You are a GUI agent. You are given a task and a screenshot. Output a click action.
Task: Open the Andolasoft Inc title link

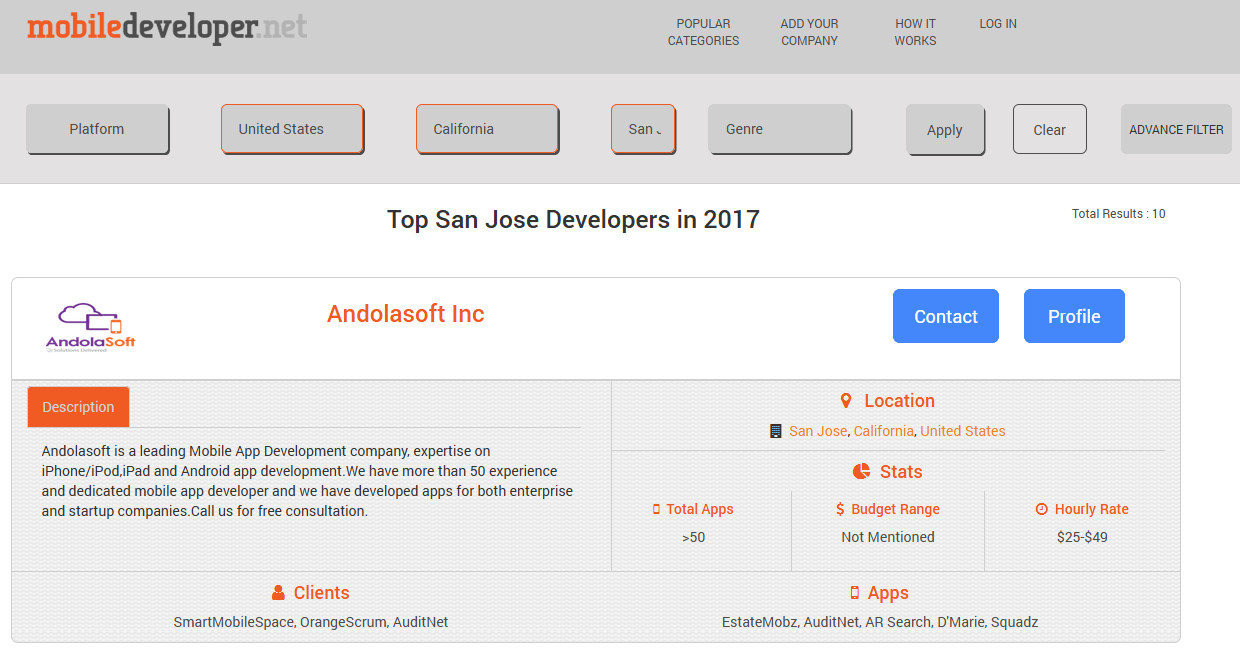(406, 314)
